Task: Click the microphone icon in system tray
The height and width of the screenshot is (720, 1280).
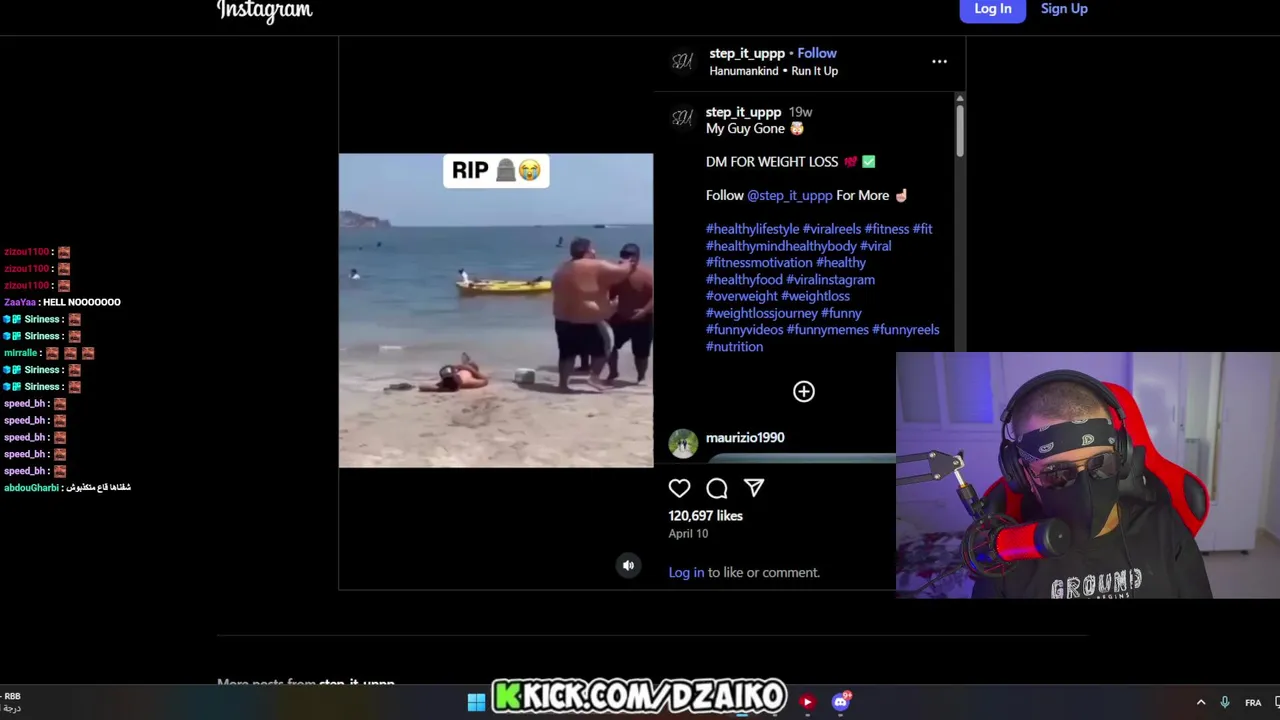Action: pos(1225,703)
